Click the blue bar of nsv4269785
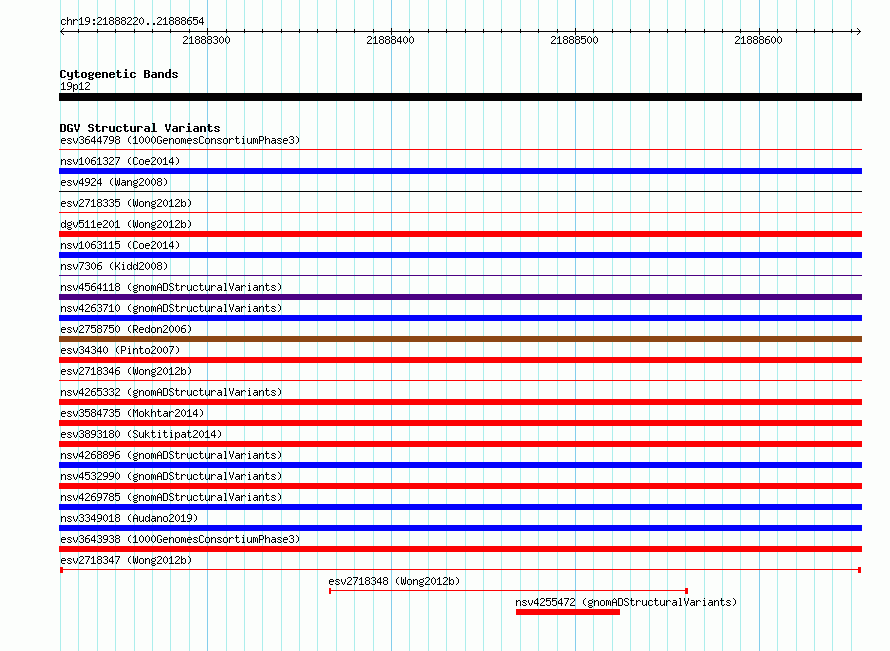The height and width of the screenshot is (651, 890). point(460,507)
